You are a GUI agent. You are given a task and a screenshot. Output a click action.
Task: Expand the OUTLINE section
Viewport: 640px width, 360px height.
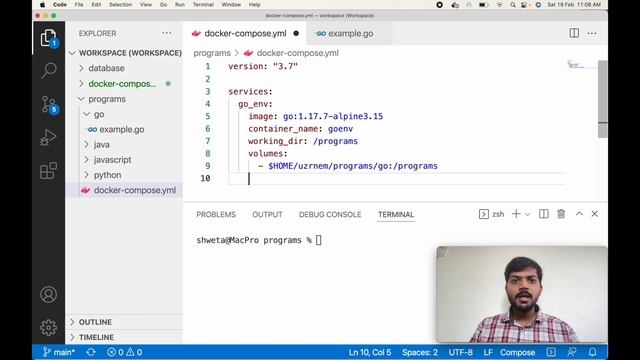pos(124,322)
